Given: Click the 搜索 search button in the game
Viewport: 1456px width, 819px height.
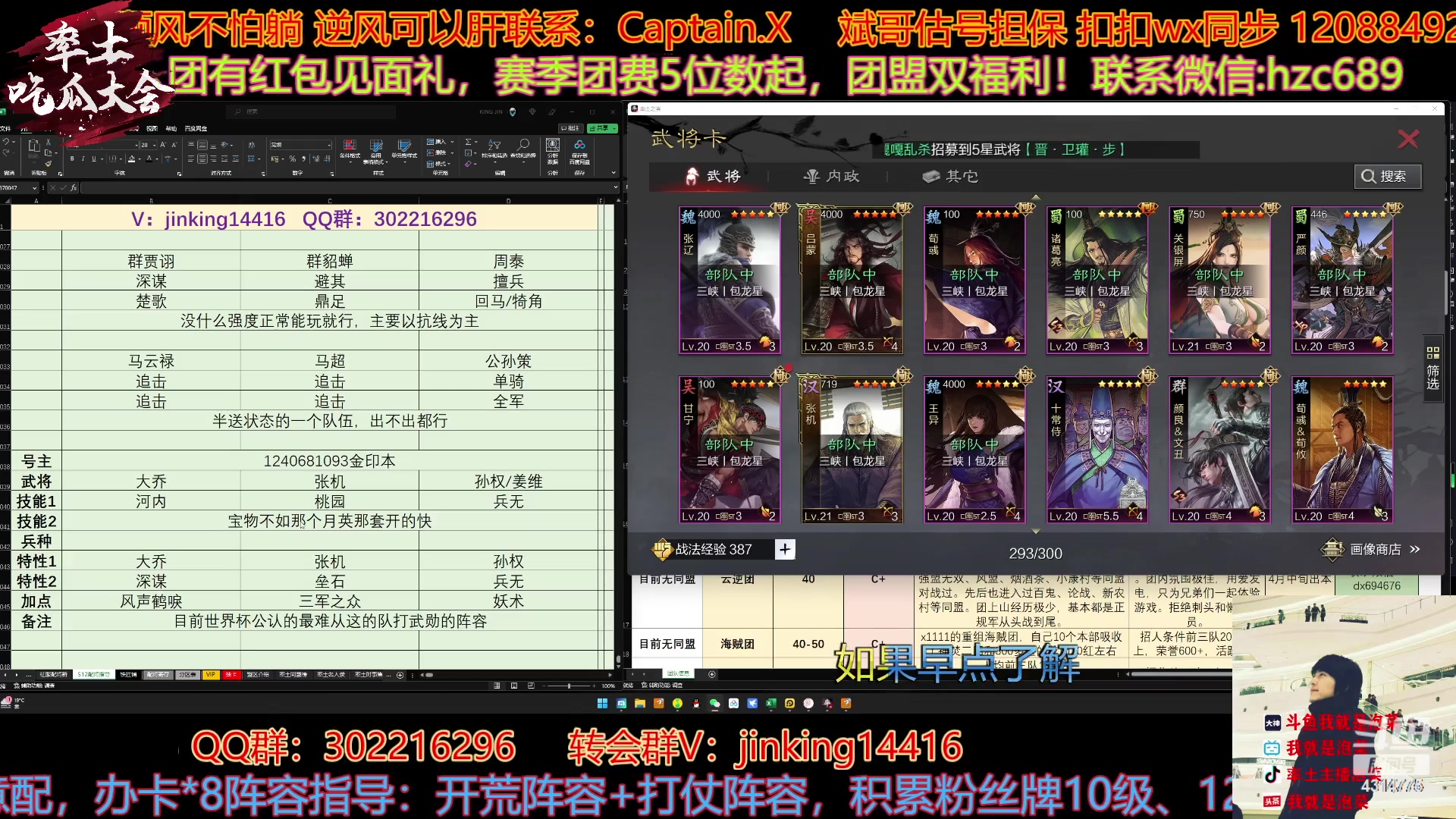Looking at the screenshot, I should point(1387,176).
